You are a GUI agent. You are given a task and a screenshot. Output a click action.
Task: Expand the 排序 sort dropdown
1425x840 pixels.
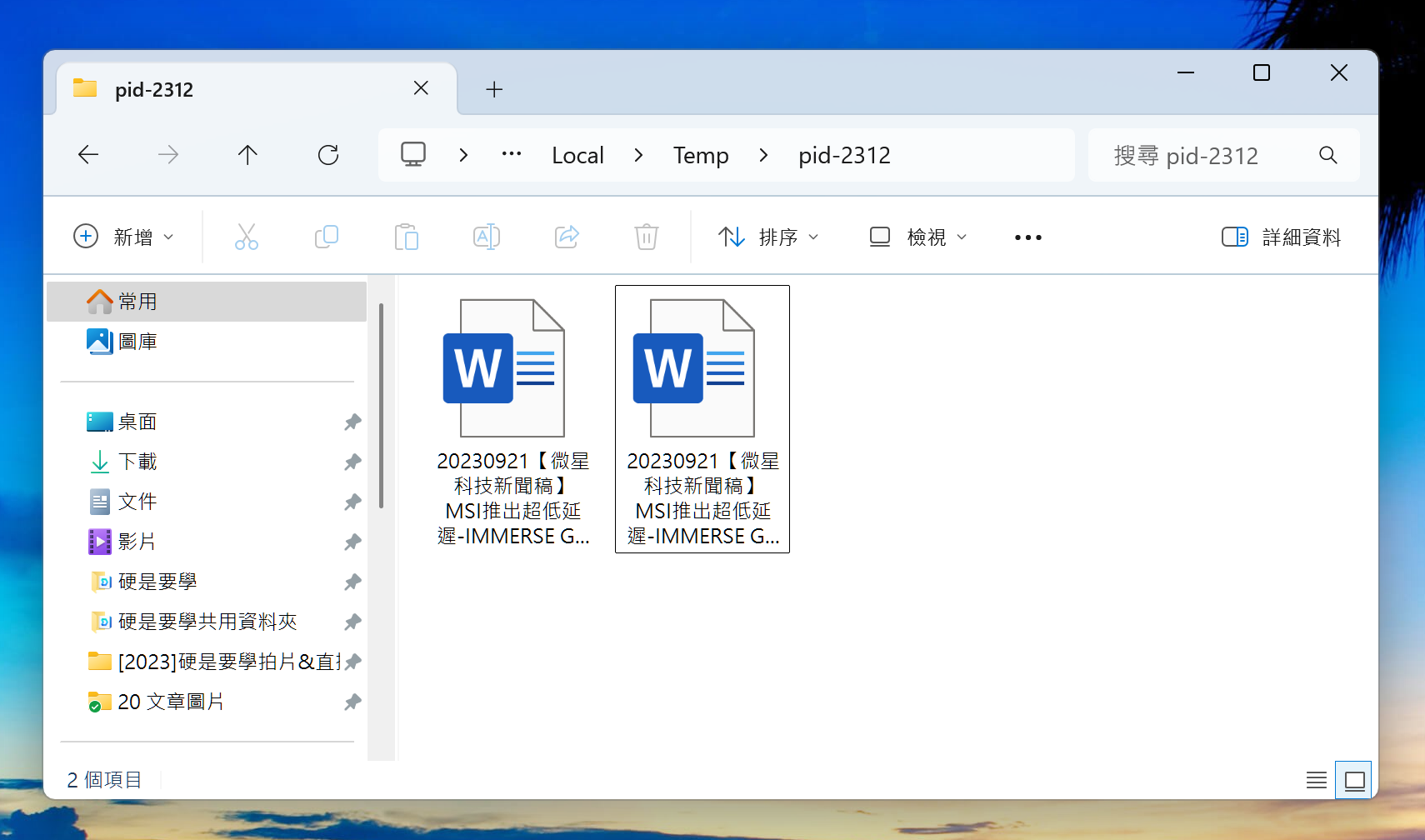(x=768, y=237)
